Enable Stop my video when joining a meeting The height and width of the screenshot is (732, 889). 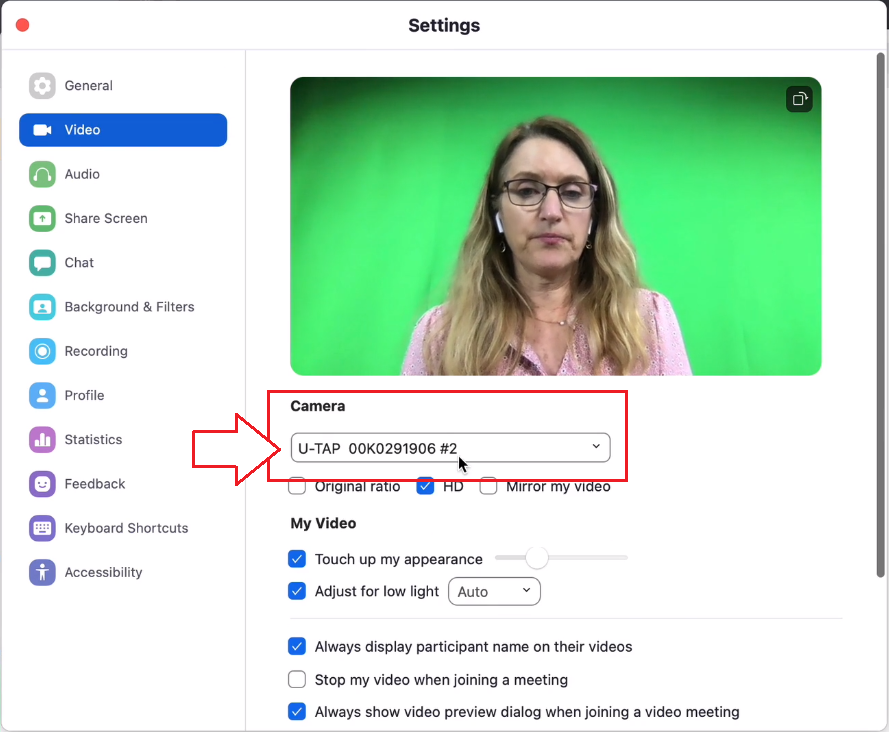pos(297,679)
